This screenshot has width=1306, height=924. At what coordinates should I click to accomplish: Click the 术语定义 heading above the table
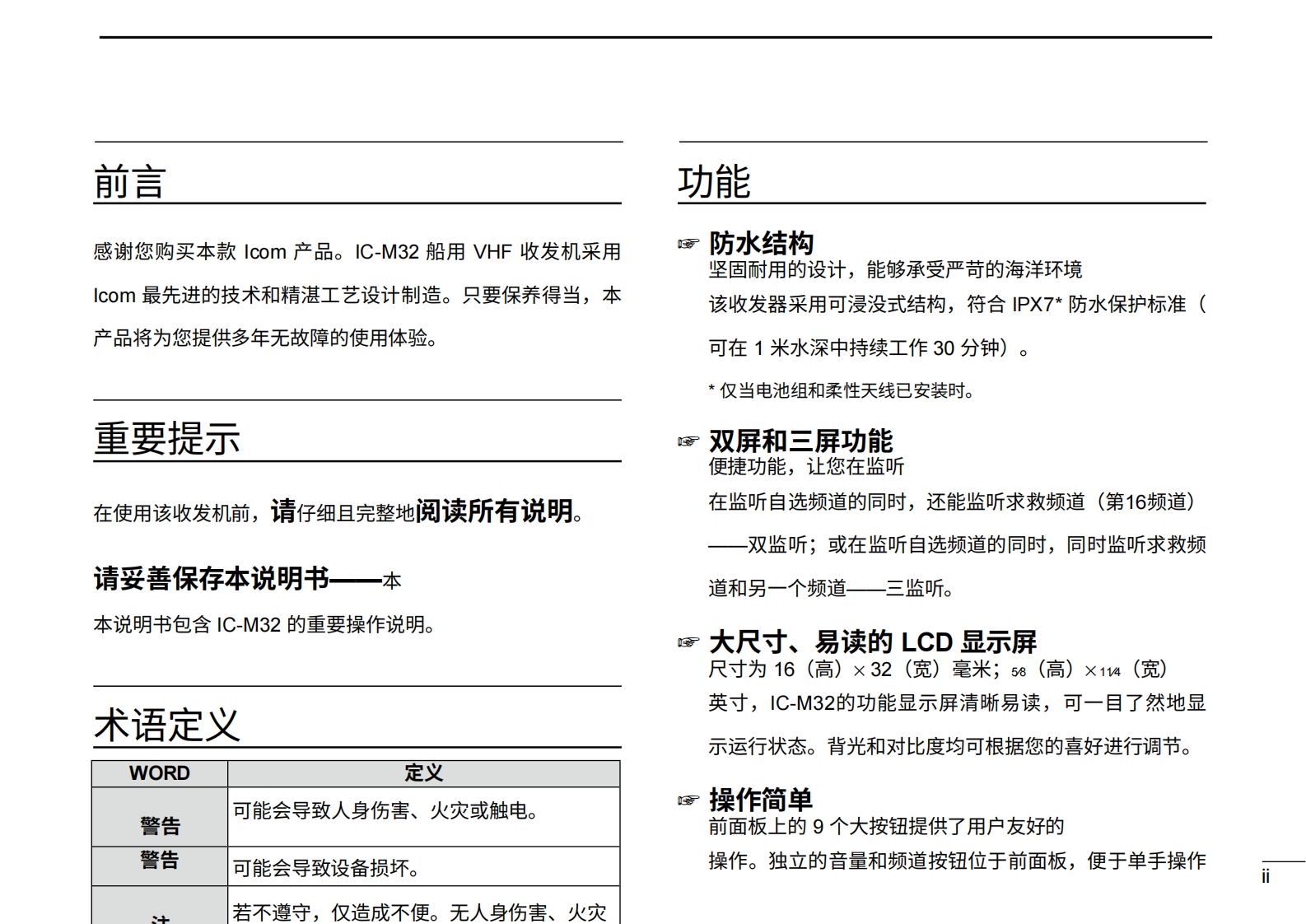(167, 726)
